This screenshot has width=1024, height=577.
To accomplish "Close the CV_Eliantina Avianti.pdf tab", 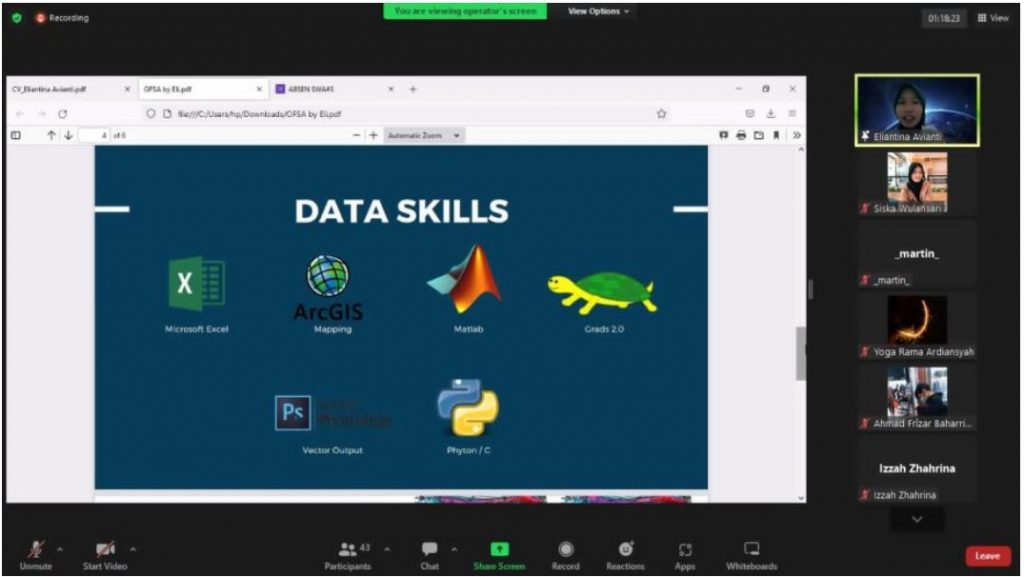I will click(x=127, y=89).
